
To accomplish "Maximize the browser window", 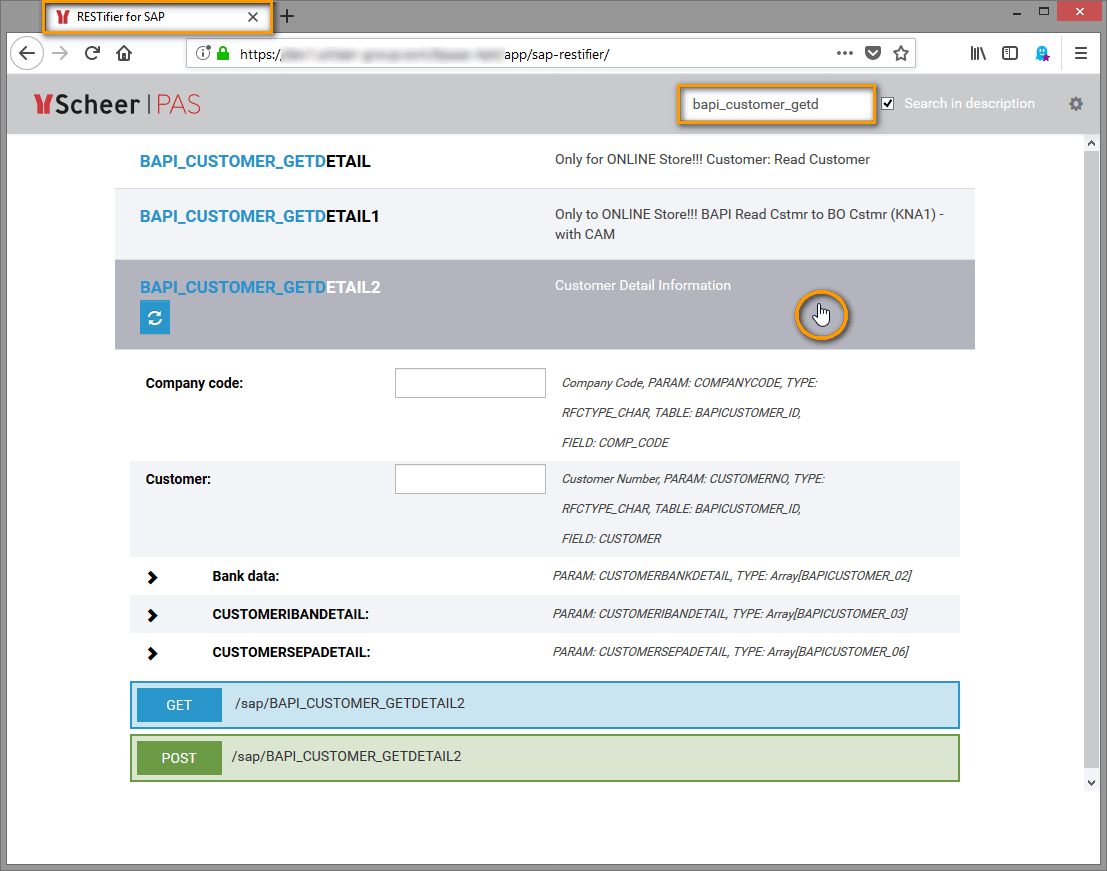I will click(1043, 12).
